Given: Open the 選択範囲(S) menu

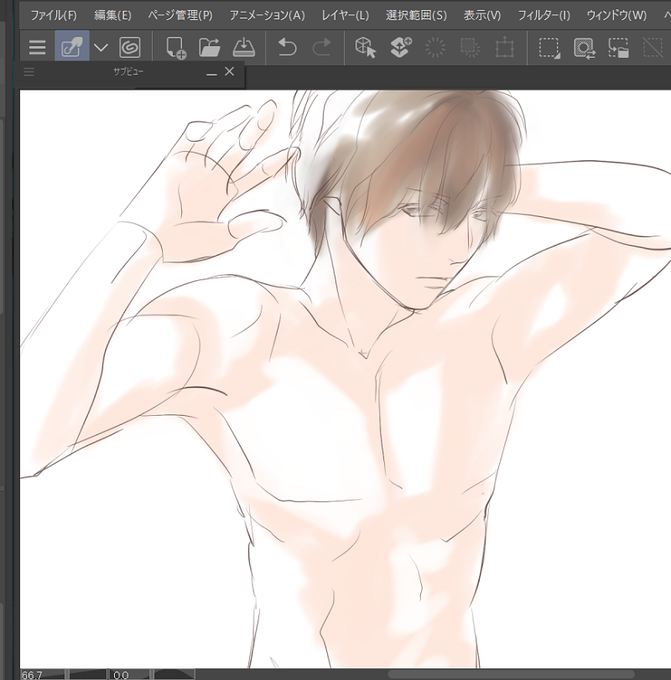Looking at the screenshot, I should pos(416,16).
